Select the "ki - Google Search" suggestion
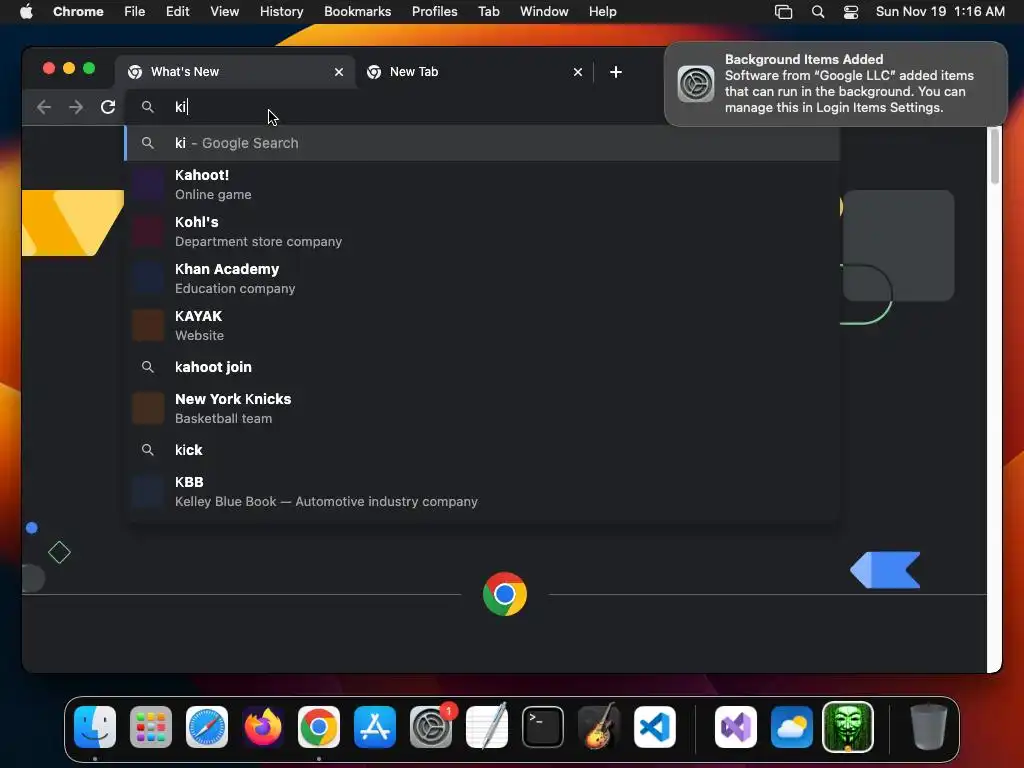The height and width of the screenshot is (768, 1024). (482, 143)
